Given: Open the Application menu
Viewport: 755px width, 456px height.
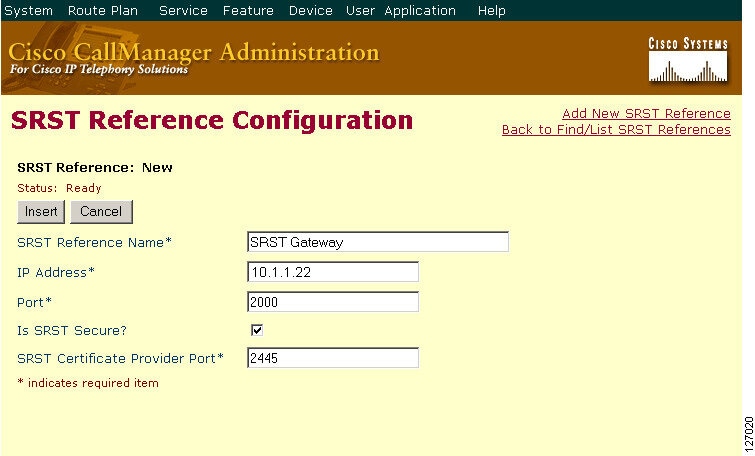Looking at the screenshot, I should [x=420, y=11].
